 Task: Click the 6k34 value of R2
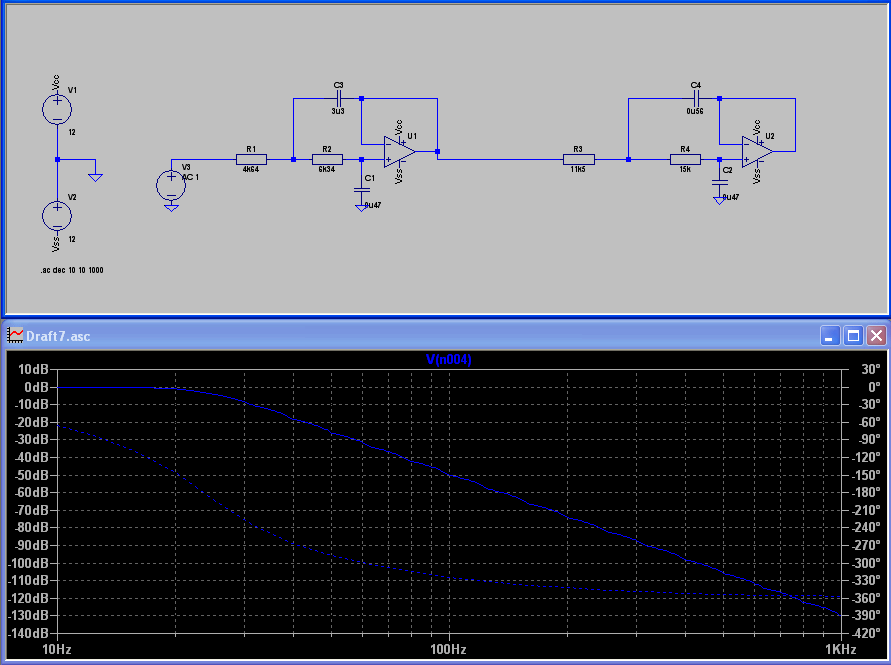(327, 169)
